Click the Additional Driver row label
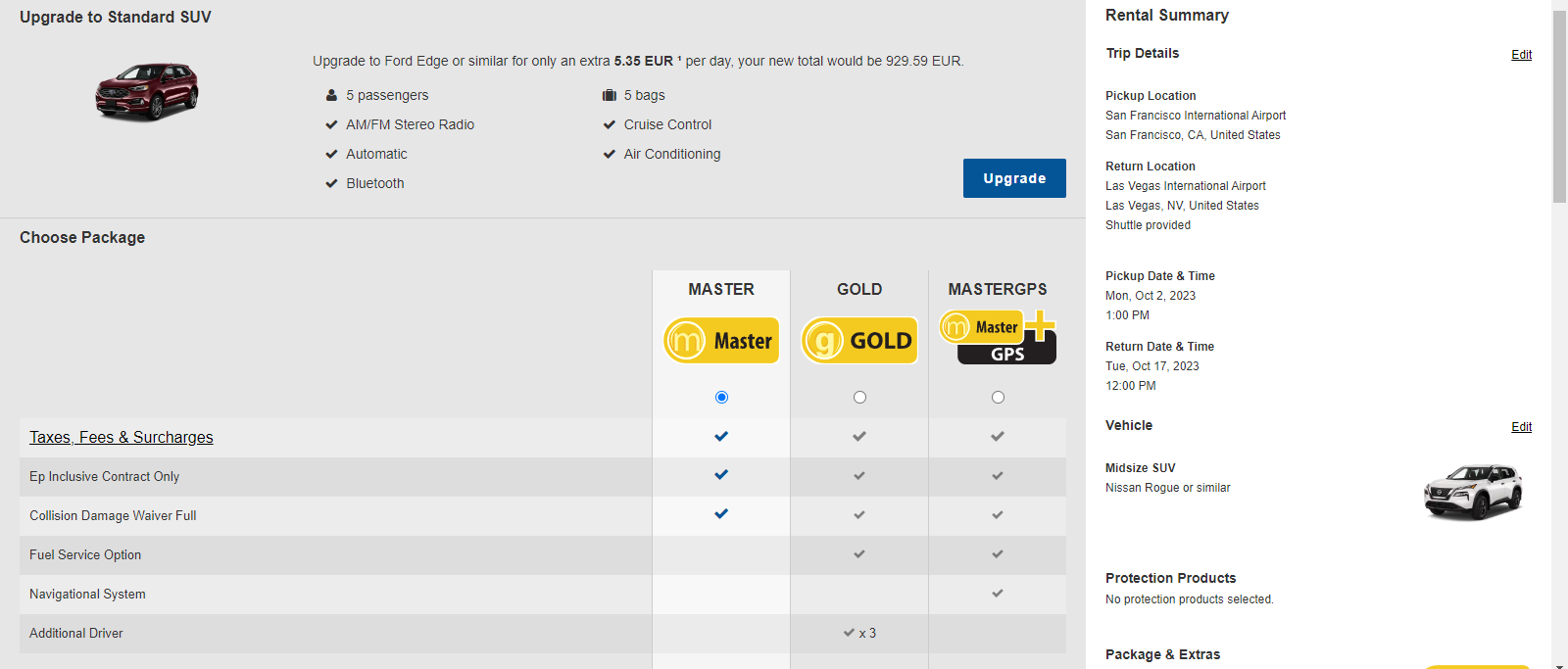The width and height of the screenshot is (1568, 669). click(x=76, y=634)
